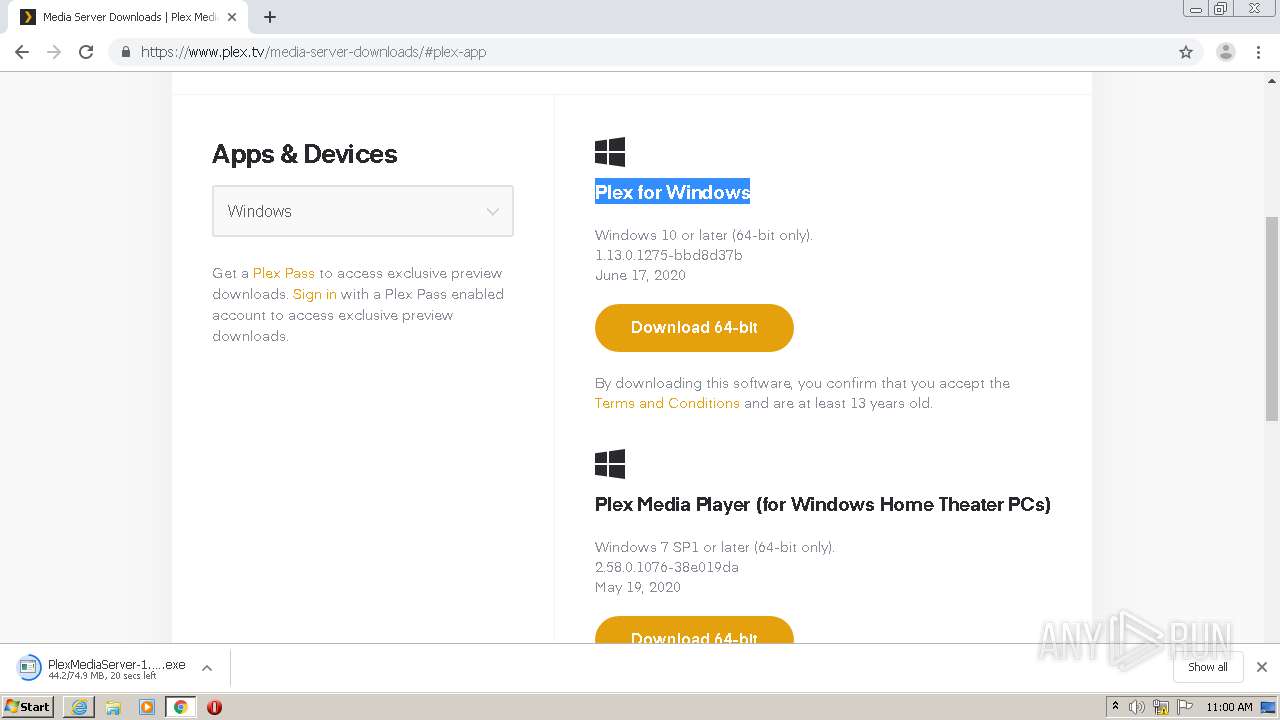Click the Plex Media Player heading
Screen dimensions: 1280x720
pyautogui.click(x=823, y=504)
